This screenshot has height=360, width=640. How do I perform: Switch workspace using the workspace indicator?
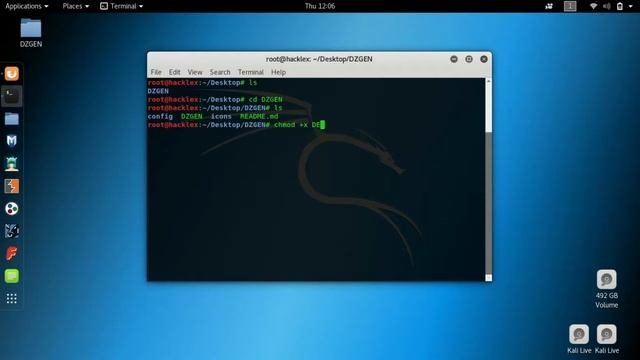(570, 6)
